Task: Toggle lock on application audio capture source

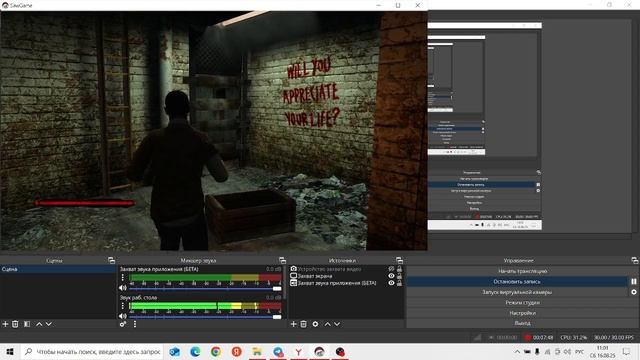Action: pyautogui.click(x=399, y=283)
